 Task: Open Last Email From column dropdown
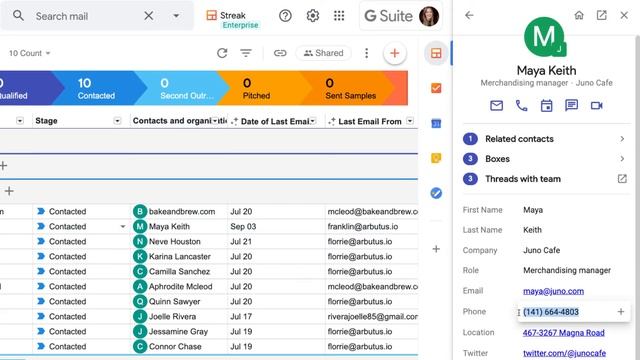click(x=410, y=121)
